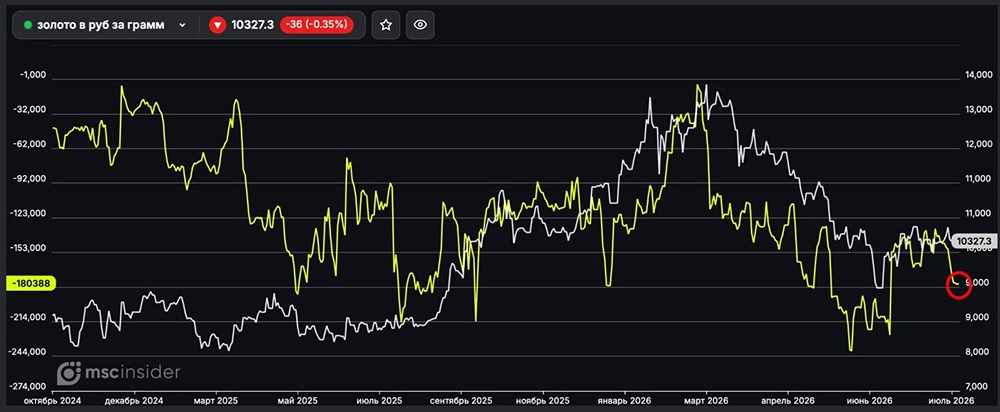
Task: Select сентябрь 2025 on the time axis
Action: 461,401
